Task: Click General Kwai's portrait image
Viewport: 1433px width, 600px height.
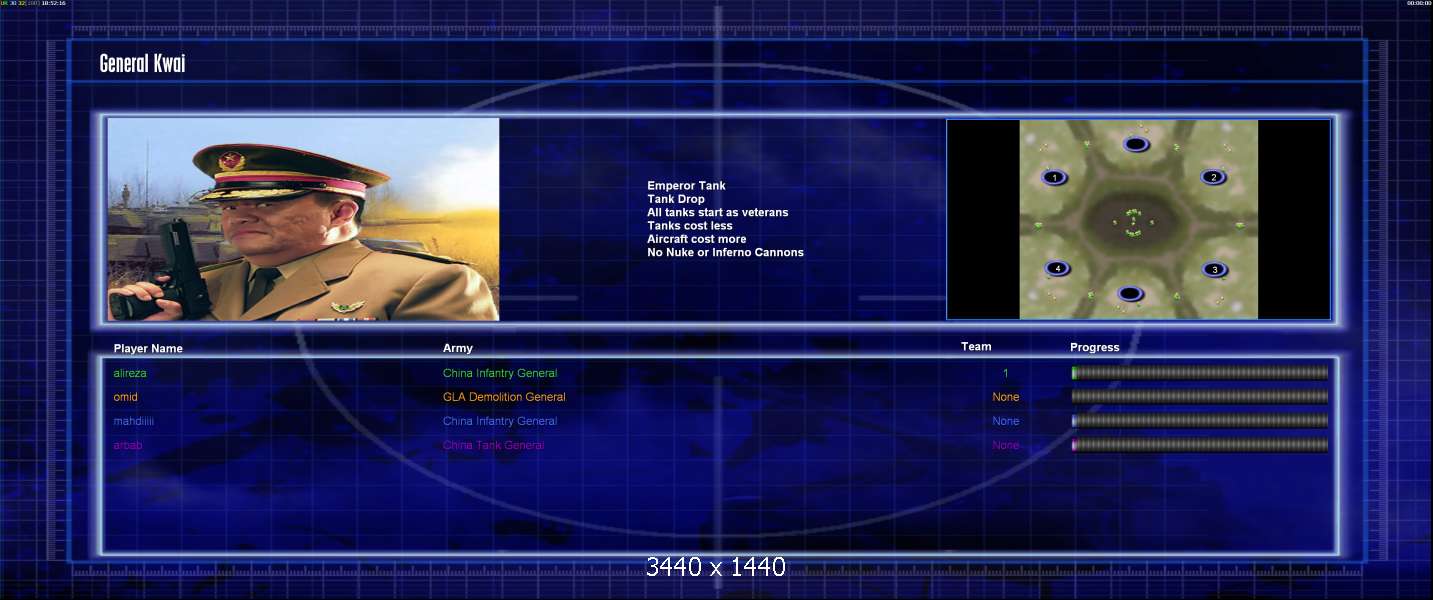Action: pos(303,219)
